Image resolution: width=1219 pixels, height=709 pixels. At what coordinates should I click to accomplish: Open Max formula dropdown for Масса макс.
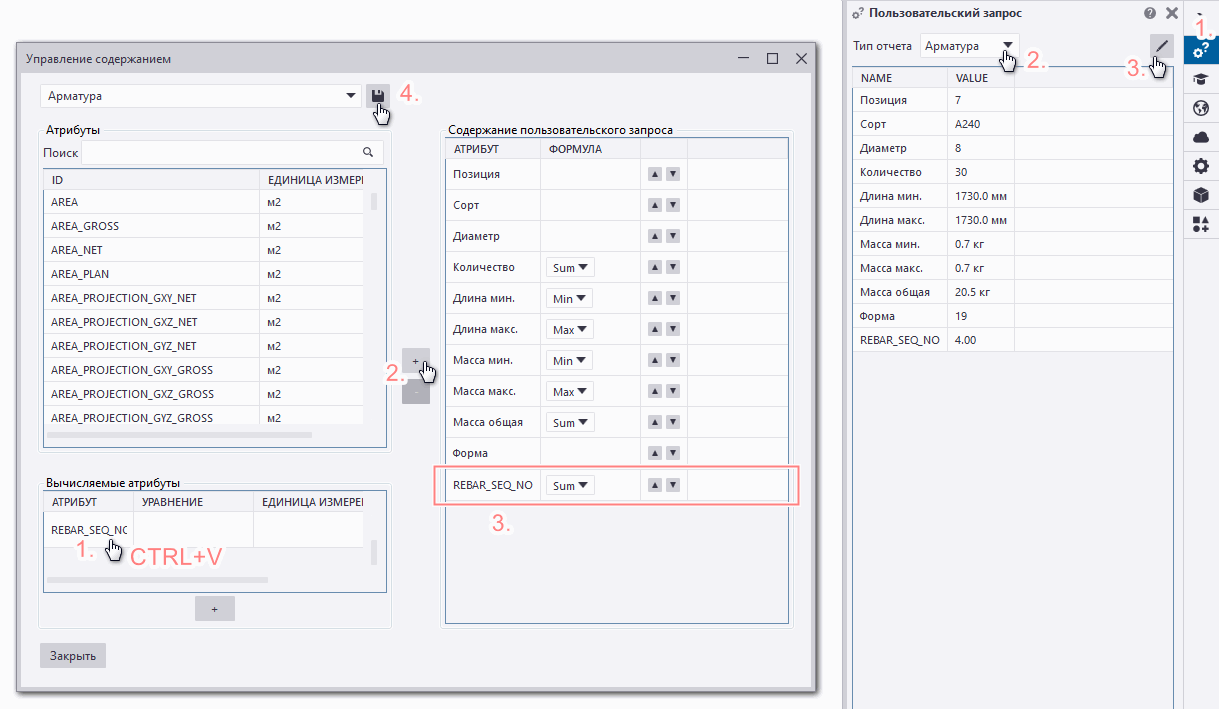tap(570, 391)
